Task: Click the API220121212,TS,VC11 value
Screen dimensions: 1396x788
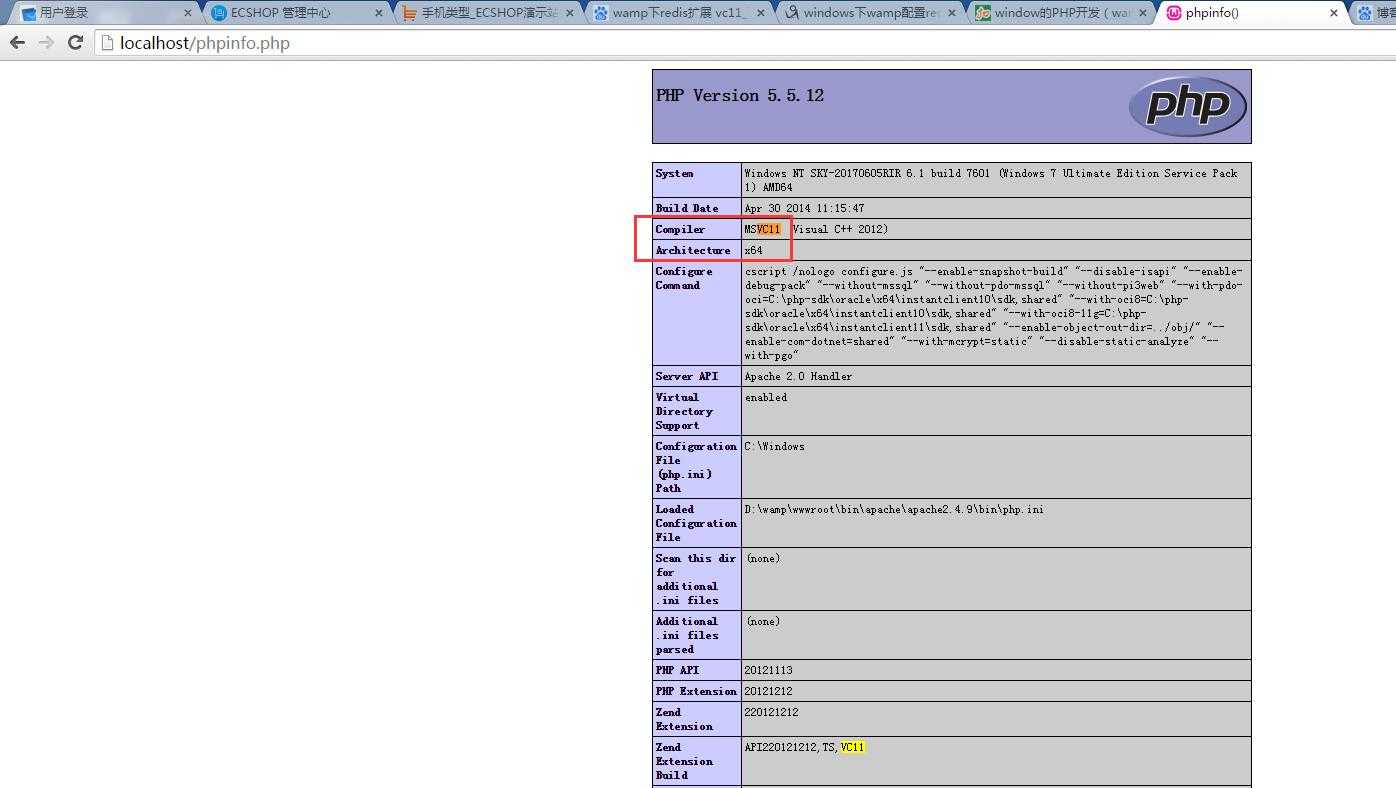Action: click(x=804, y=748)
